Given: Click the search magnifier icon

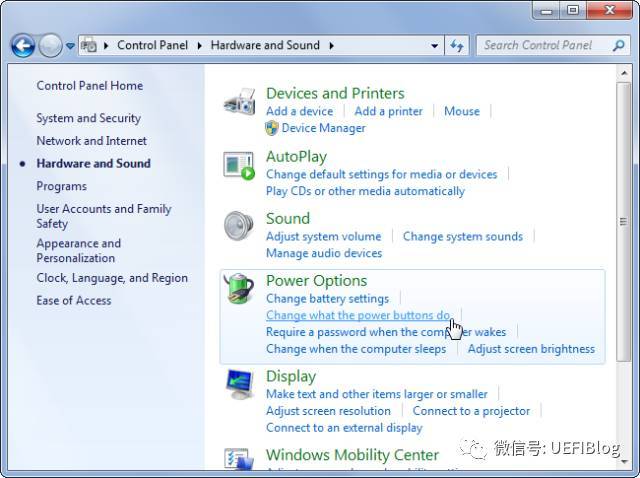Looking at the screenshot, I should [619, 45].
